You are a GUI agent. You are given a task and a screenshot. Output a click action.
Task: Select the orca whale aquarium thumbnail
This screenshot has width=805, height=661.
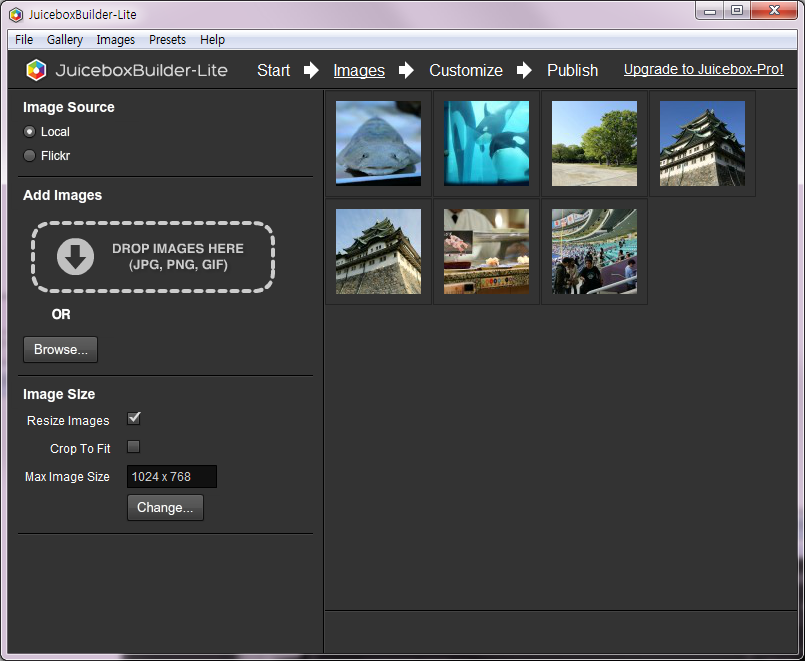click(486, 143)
